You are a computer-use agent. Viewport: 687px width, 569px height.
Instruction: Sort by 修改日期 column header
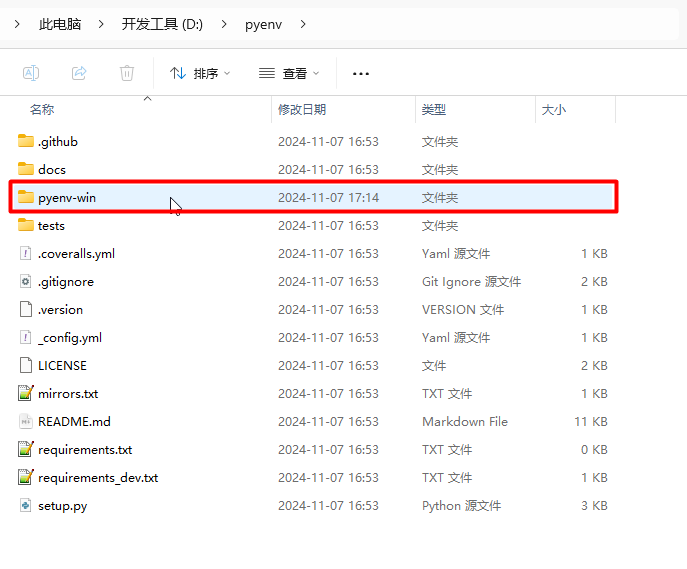point(302,109)
